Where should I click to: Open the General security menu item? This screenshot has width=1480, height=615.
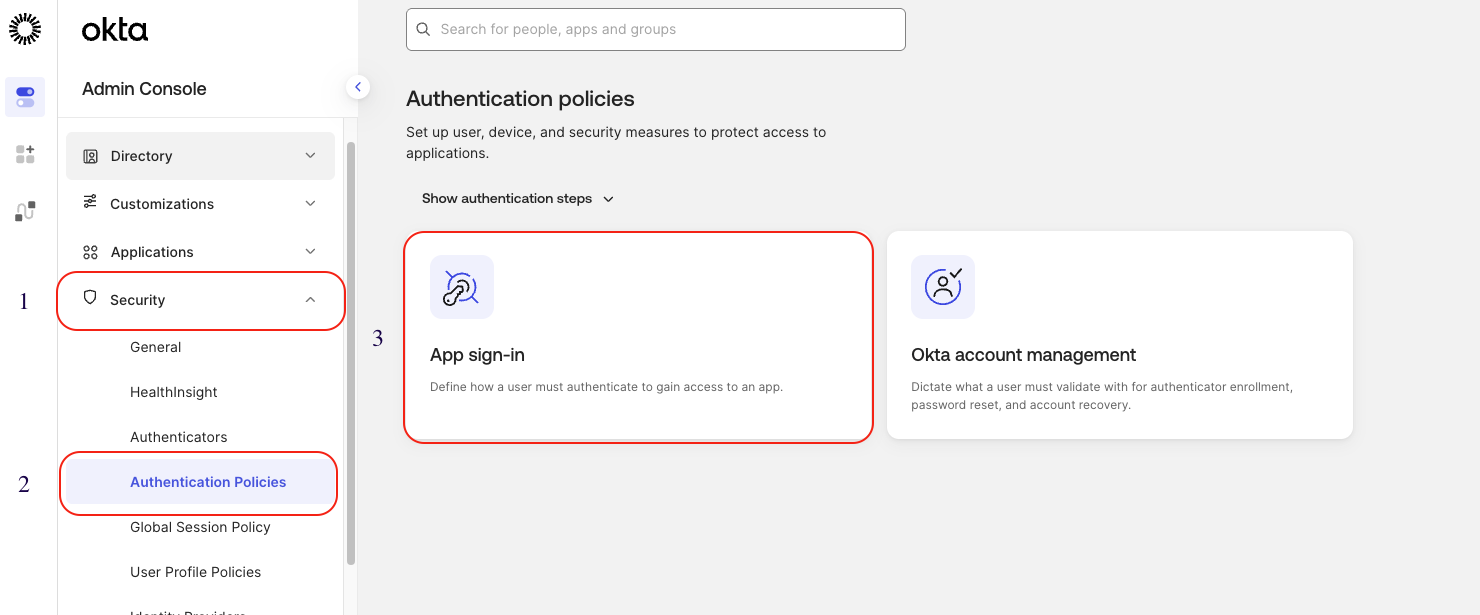(x=156, y=347)
